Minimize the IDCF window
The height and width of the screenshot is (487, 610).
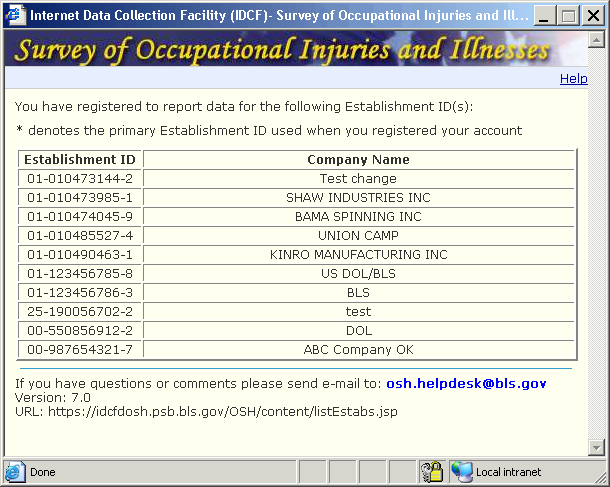point(545,16)
